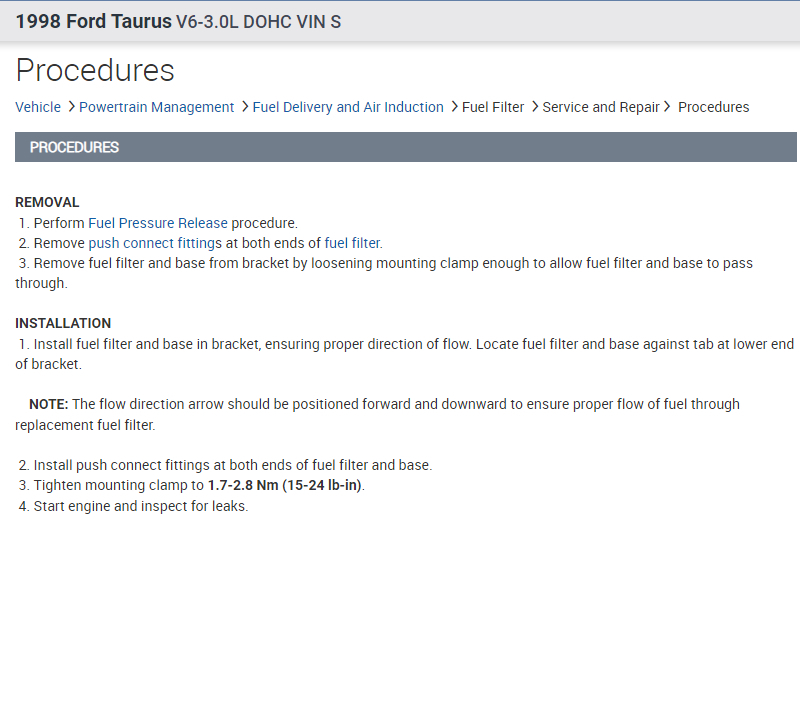Navigate to the Service and Repair breadcrumb

coord(601,107)
